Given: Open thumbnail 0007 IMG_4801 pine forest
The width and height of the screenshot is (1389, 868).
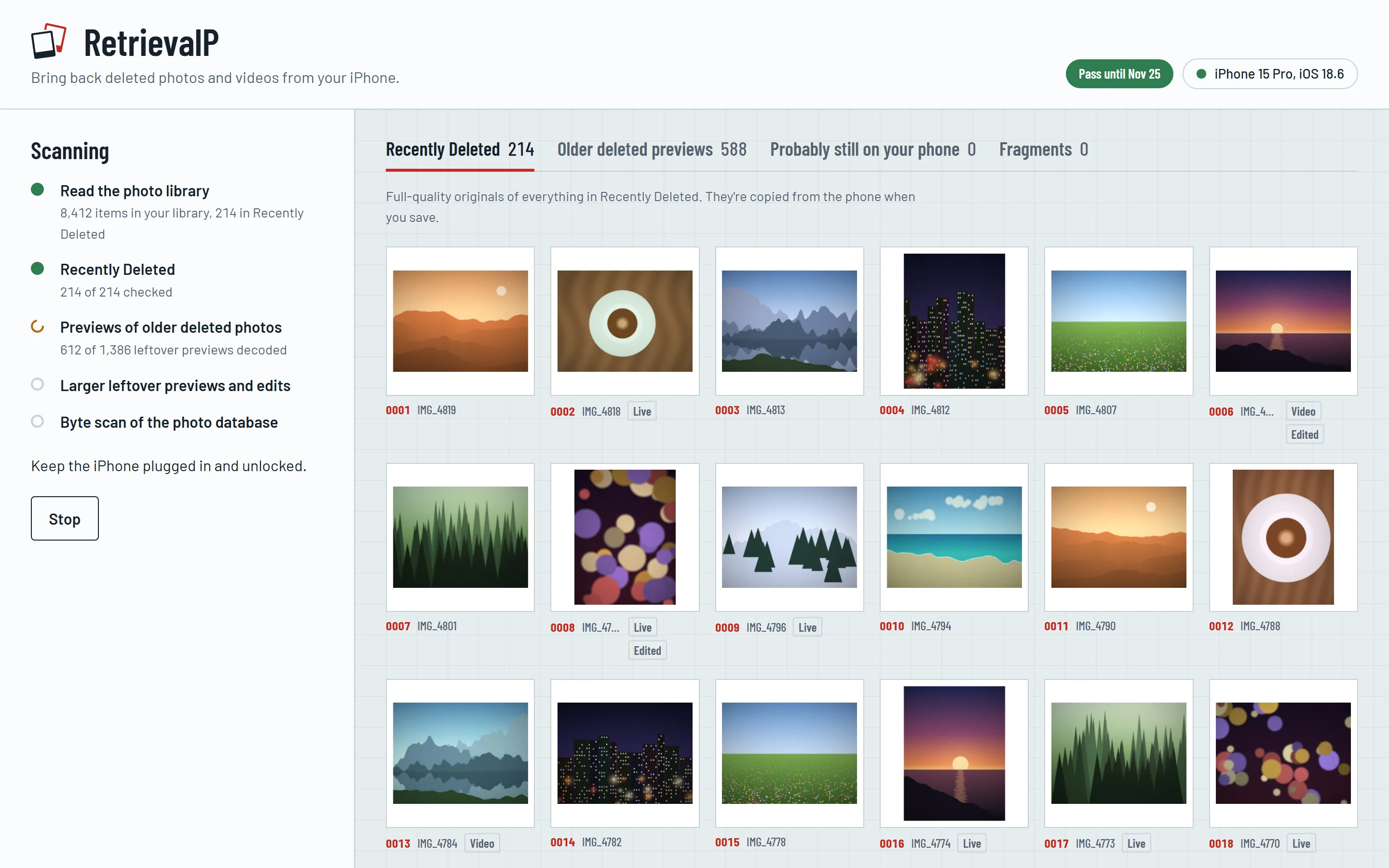Looking at the screenshot, I should pos(460,537).
